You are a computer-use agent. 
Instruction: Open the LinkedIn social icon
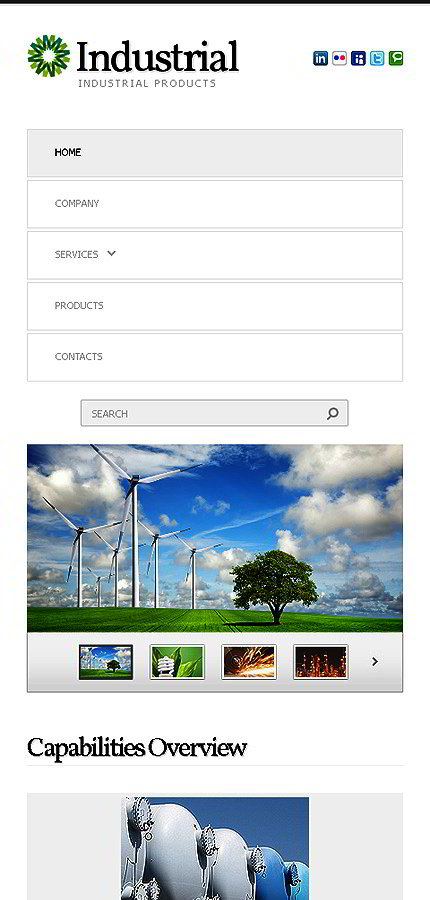click(x=320, y=58)
